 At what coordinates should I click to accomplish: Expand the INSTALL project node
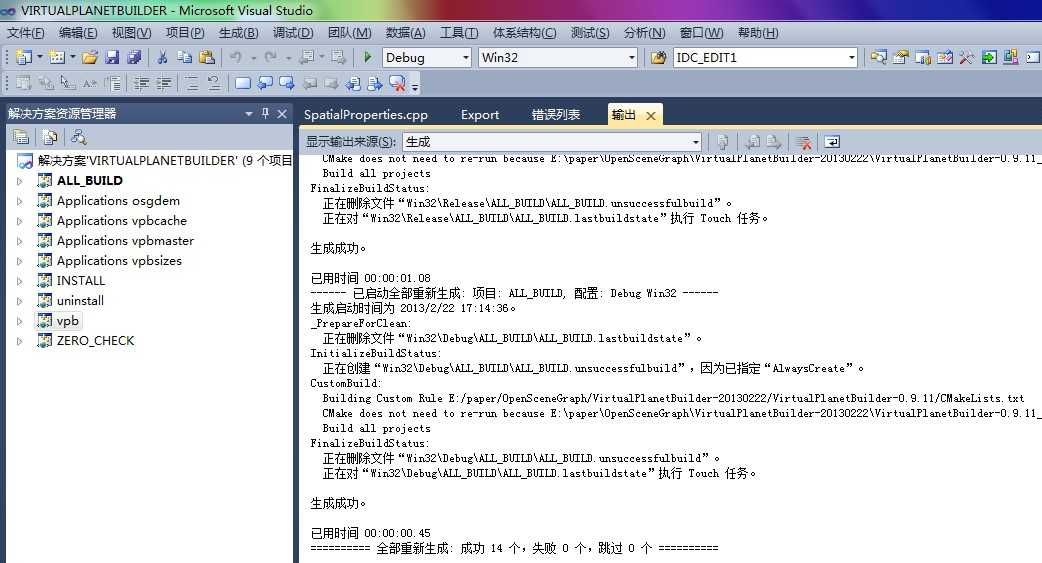pos(20,281)
